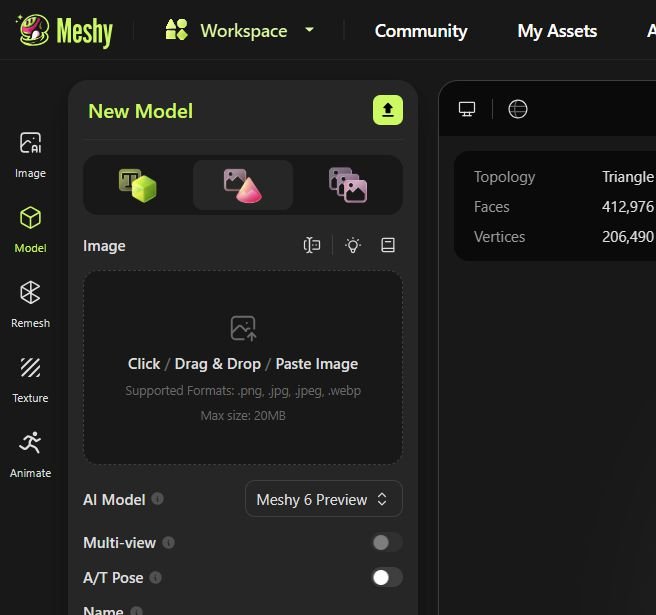Toggle the Multi-view switch
This screenshot has height=615, width=656.
(x=386, y=543)
